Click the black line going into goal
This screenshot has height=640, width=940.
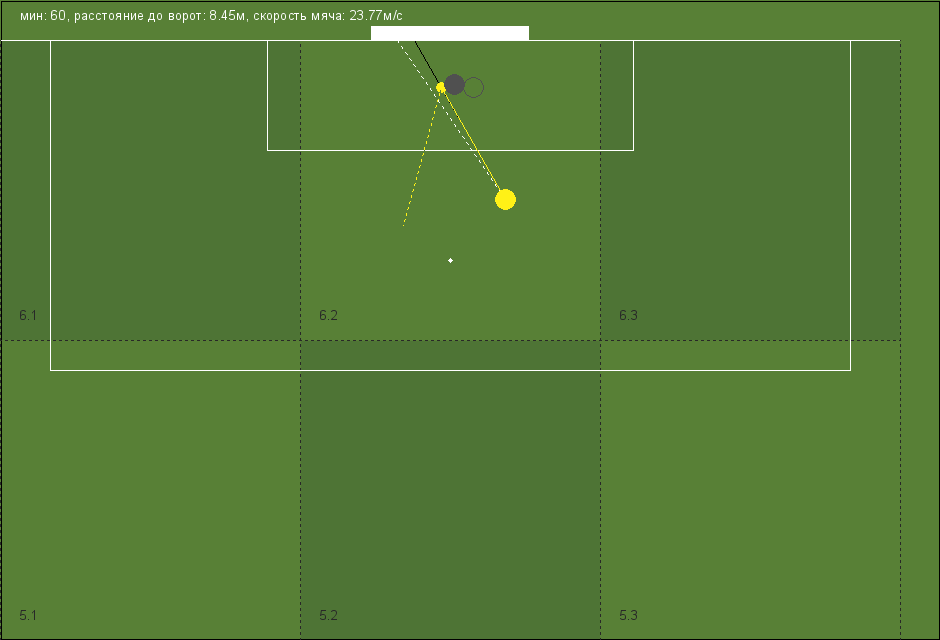[x=427, y=62]
